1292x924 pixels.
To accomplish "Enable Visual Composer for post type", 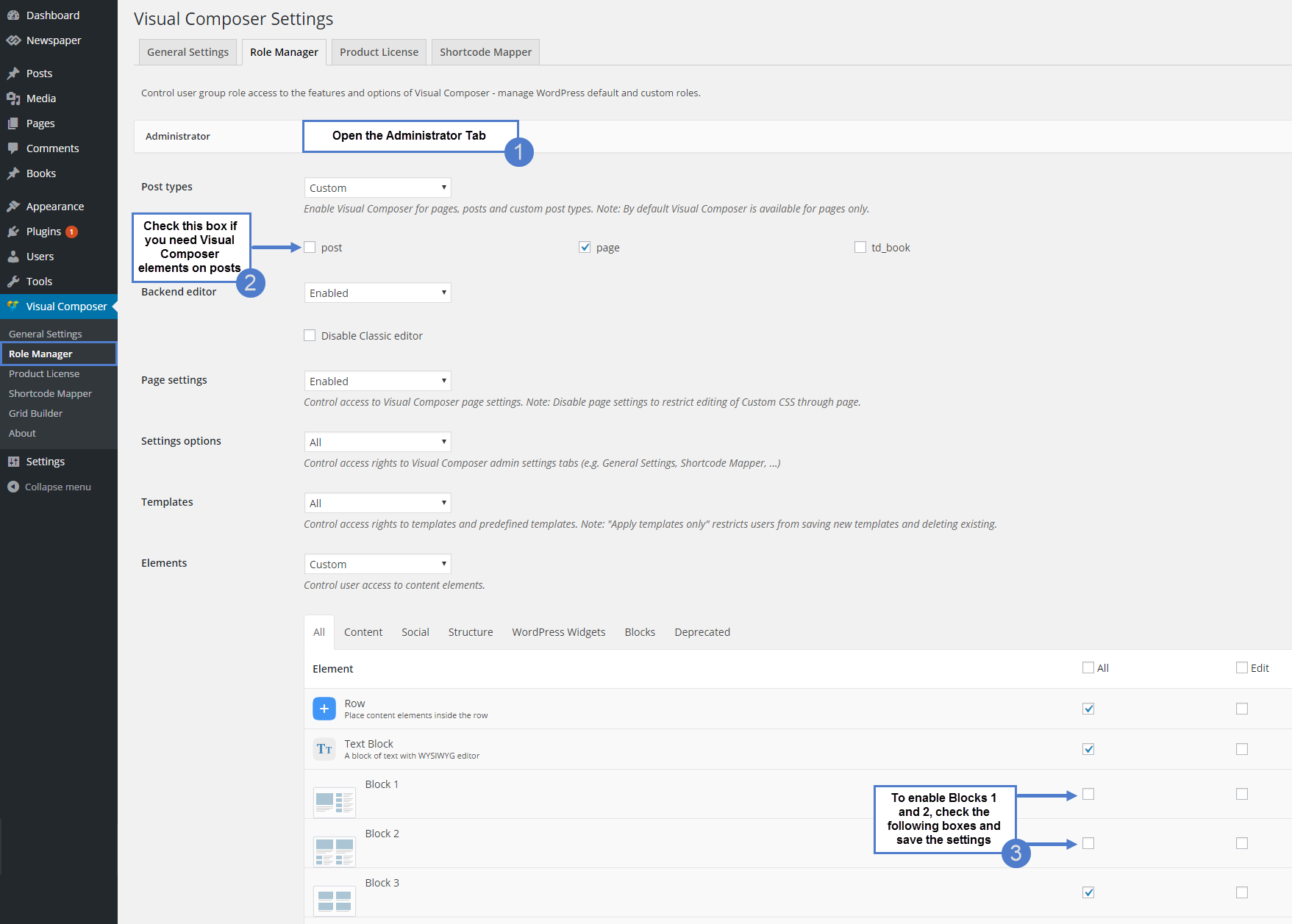I will (x=310, y=247).
